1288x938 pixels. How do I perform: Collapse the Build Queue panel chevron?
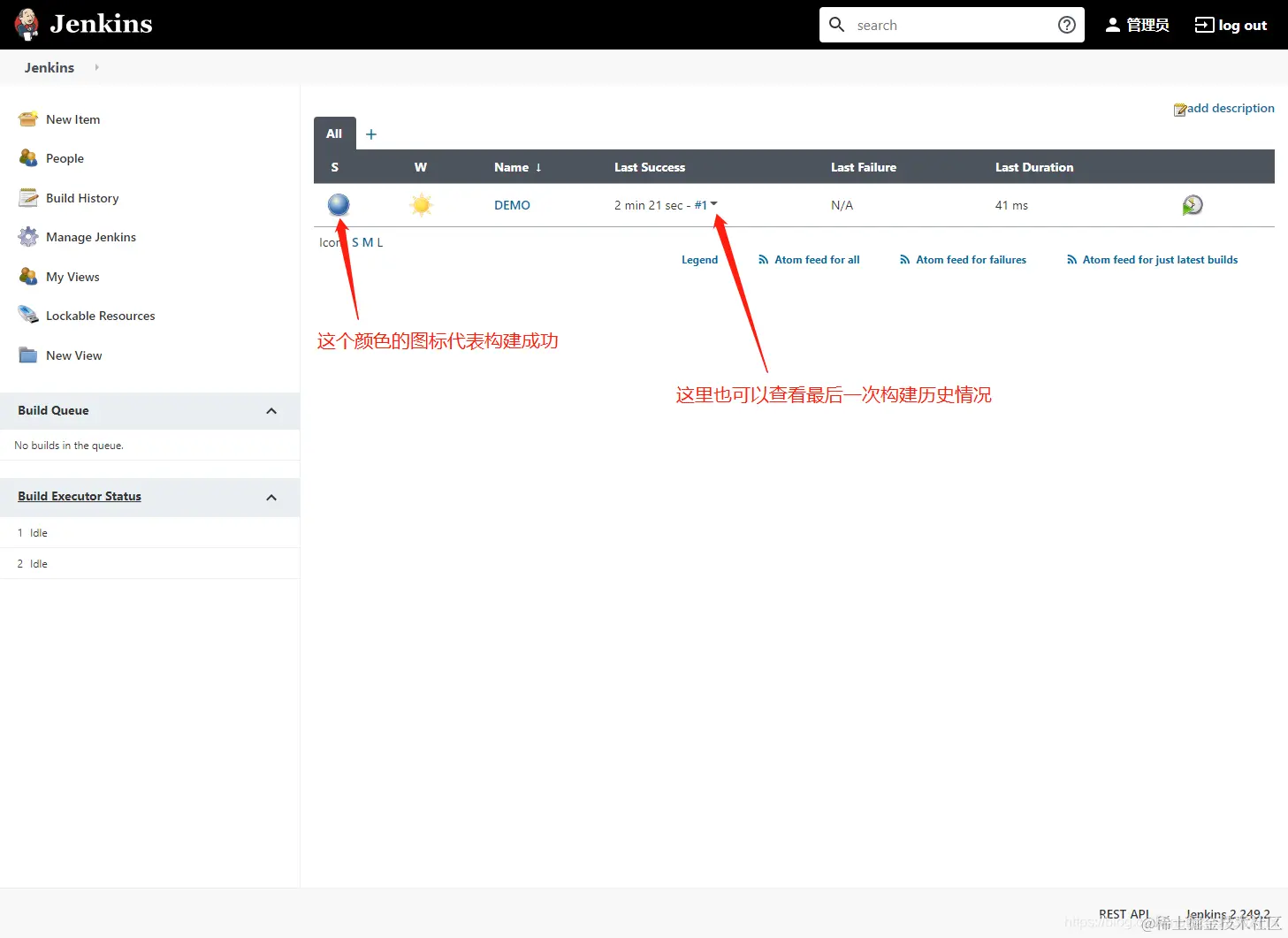pos(271,411)
